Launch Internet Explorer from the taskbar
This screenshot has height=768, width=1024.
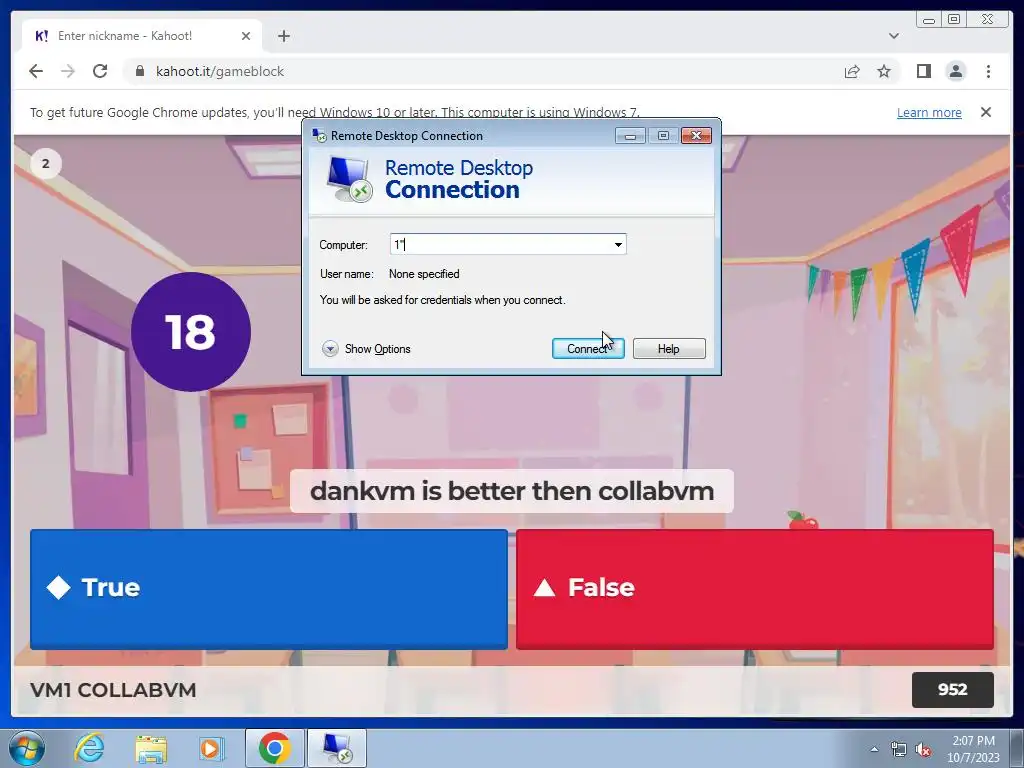point(89,748)
